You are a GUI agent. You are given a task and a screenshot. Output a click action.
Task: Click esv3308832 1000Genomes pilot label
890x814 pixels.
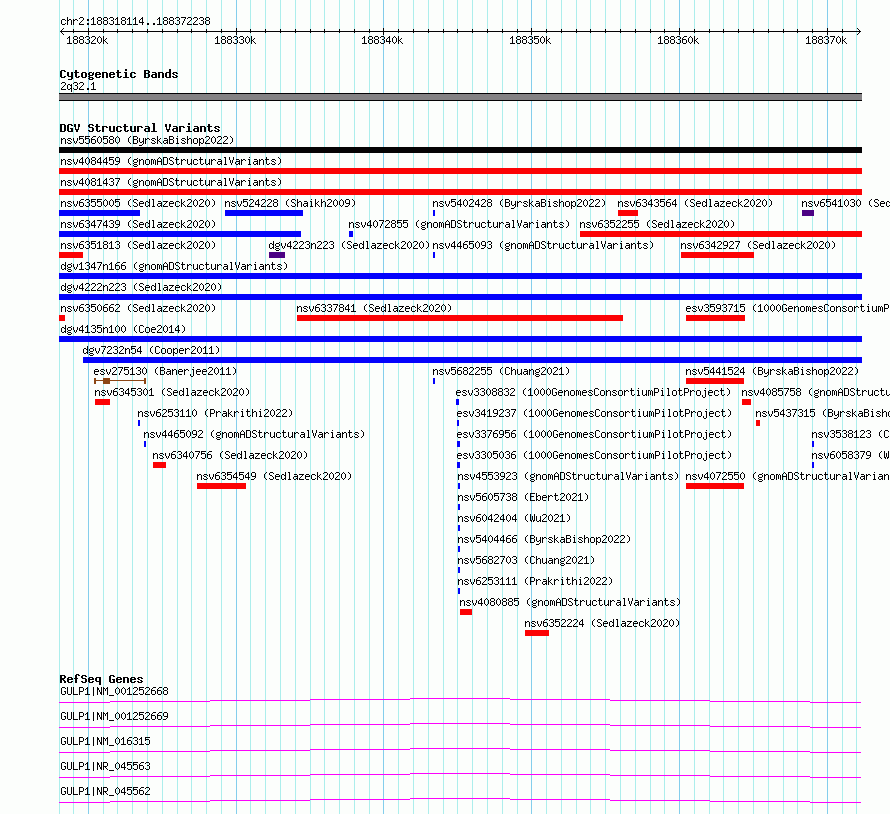click(593, 392)
